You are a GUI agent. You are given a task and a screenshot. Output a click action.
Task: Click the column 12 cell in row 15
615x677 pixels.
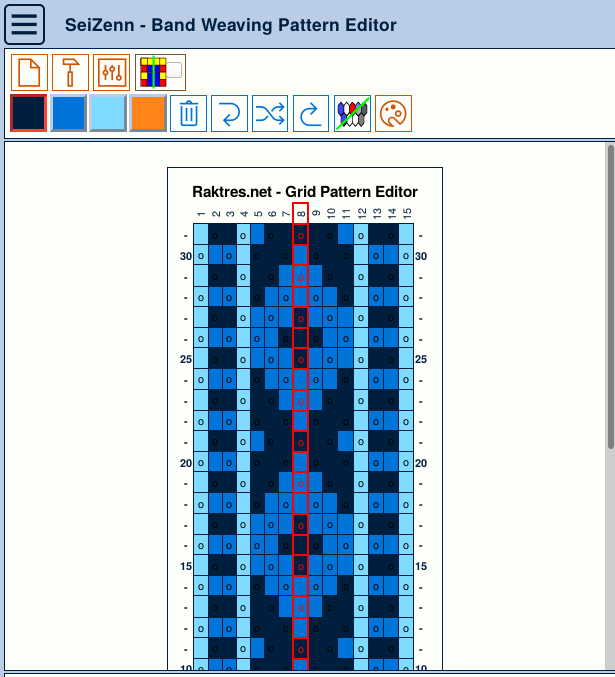pyautogui.click(x=361, y=566)
